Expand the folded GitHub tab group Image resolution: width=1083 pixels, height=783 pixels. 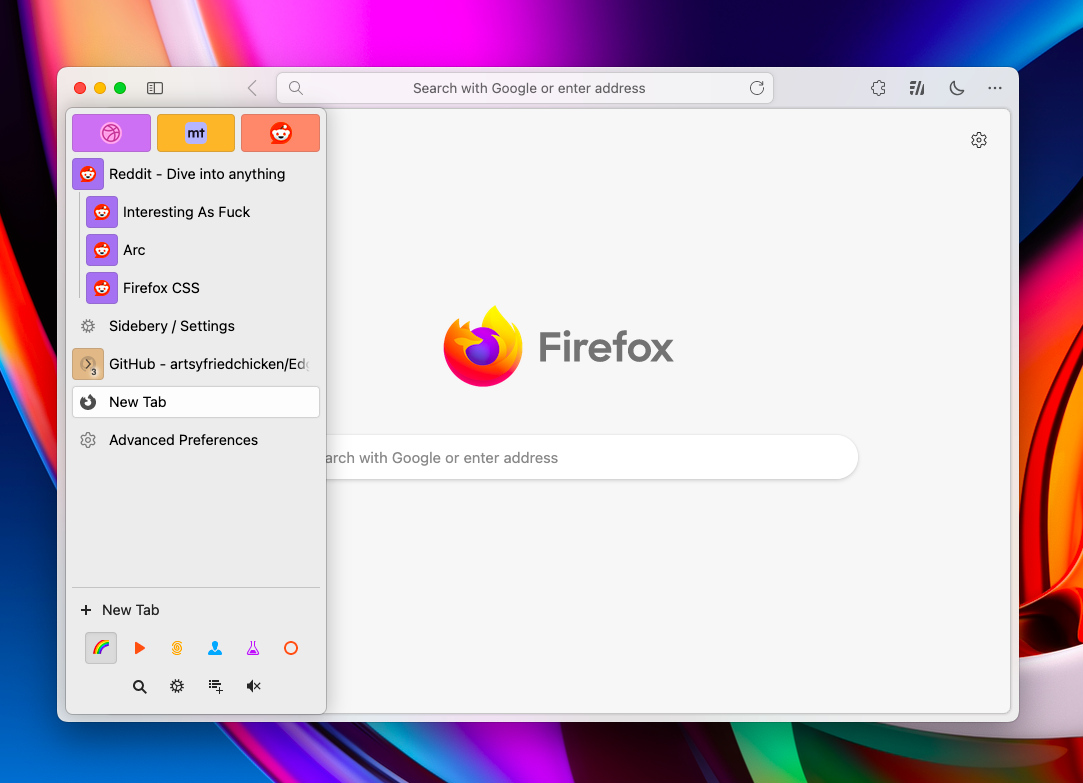[88, 364]
